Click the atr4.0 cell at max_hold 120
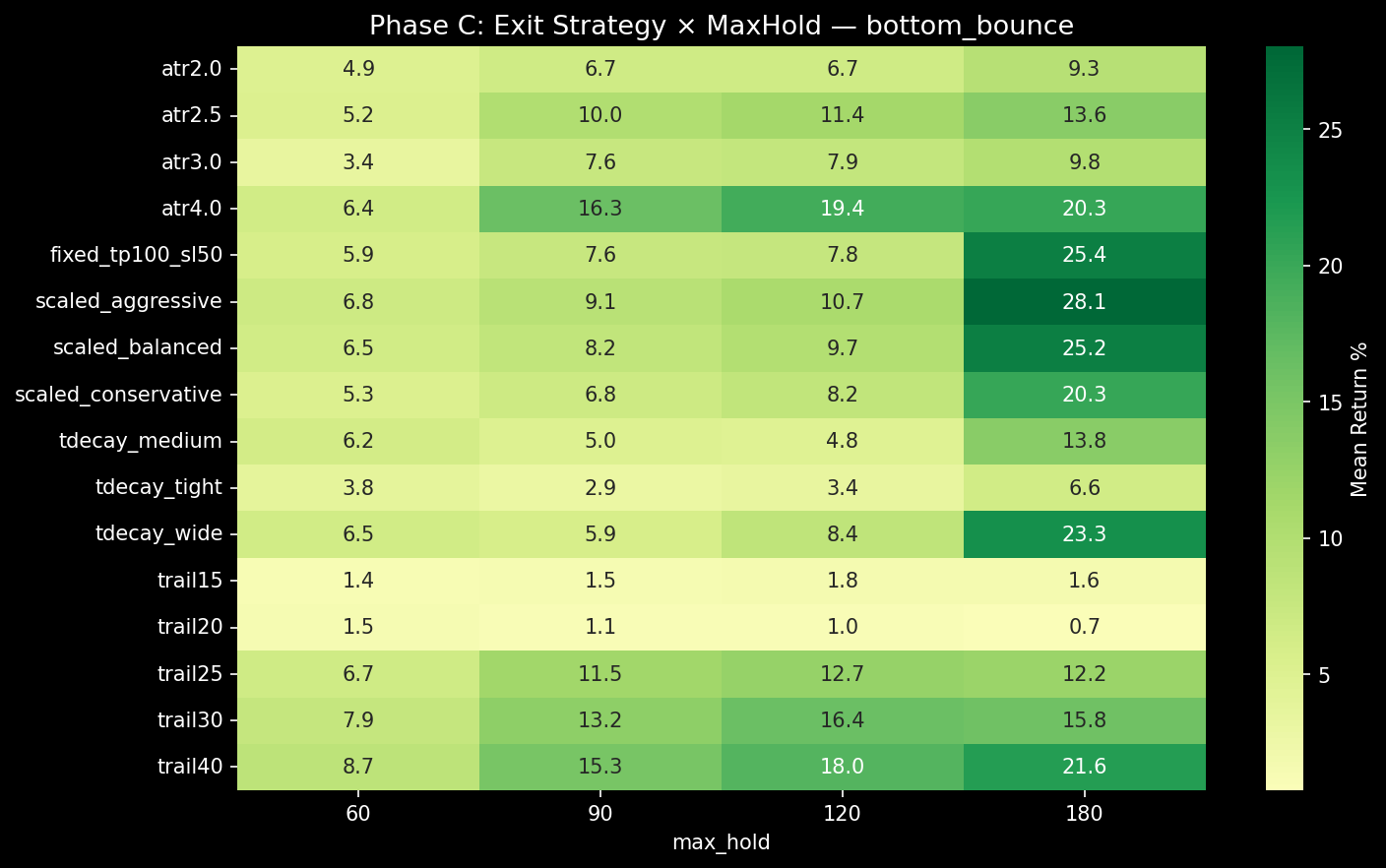This screenshot has height=868, width=1386. pos(842,209)
